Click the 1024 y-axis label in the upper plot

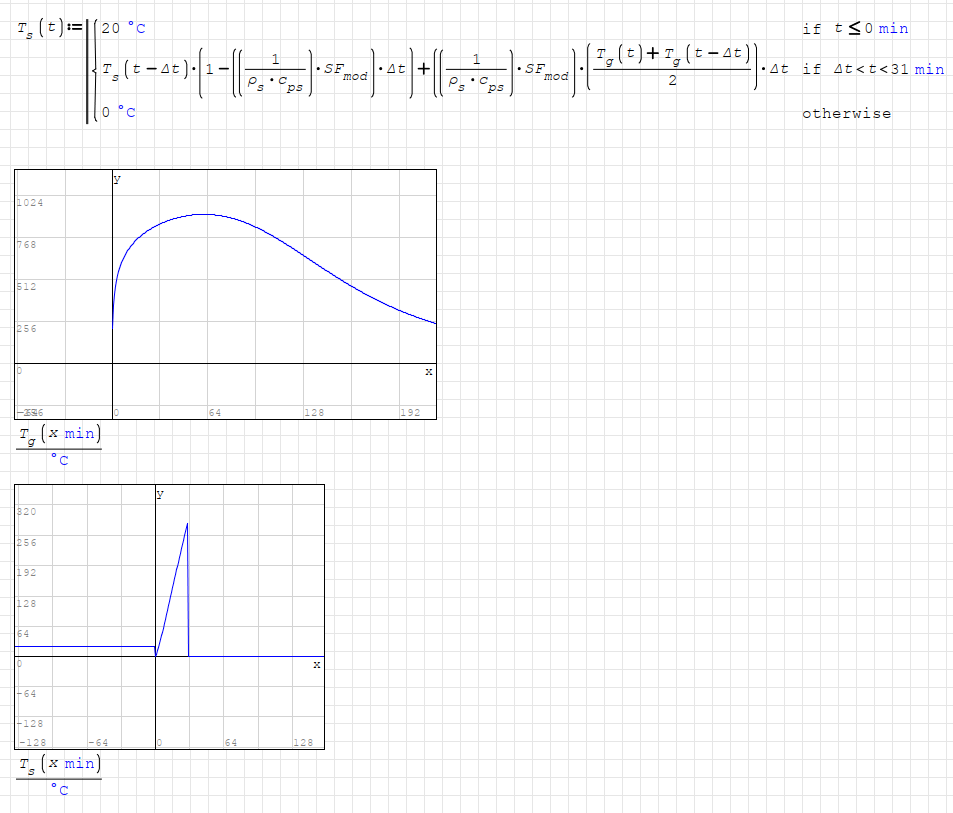31,202
